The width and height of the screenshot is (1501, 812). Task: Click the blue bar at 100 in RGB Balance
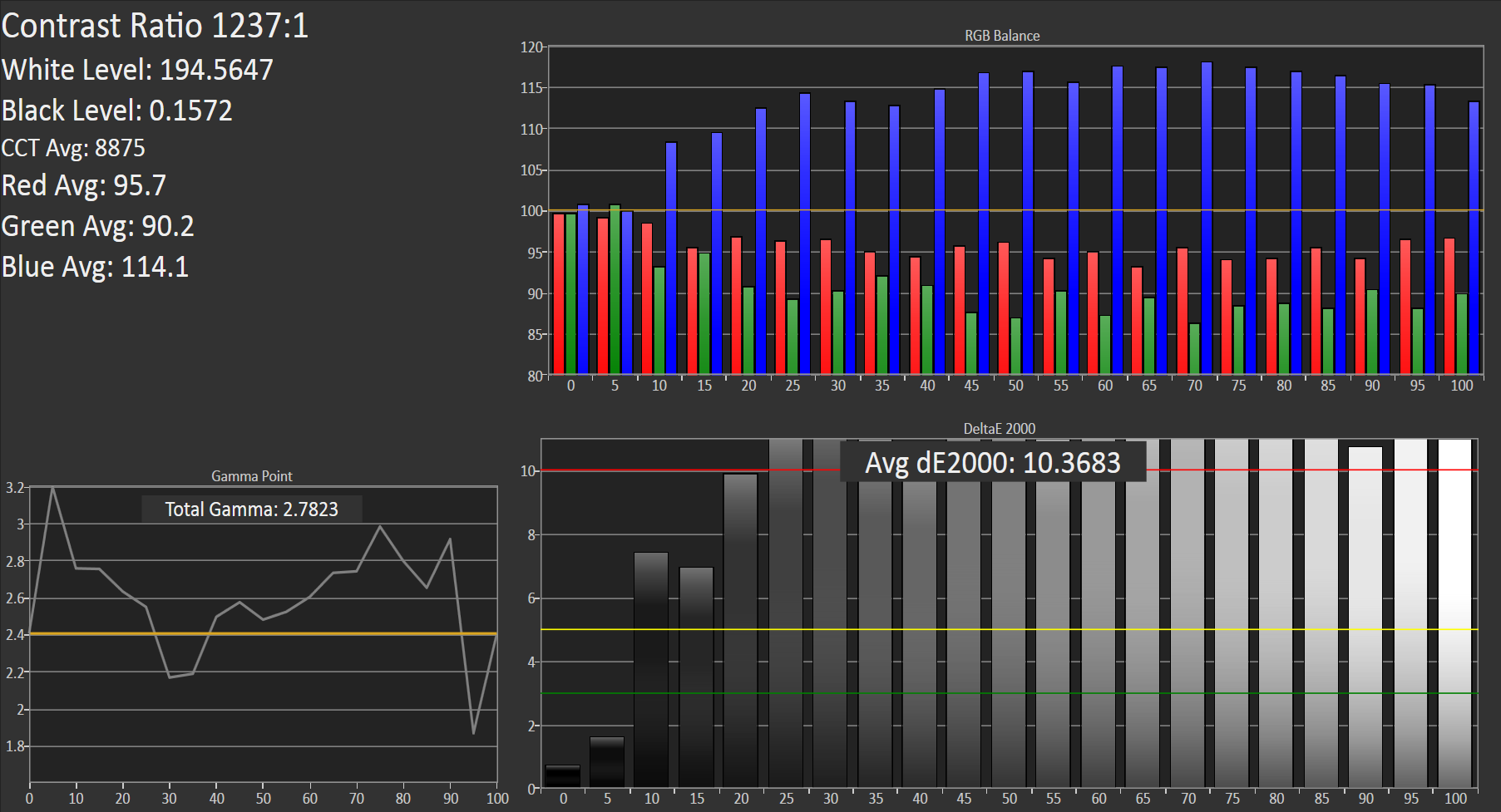(x=1474, y=238)
